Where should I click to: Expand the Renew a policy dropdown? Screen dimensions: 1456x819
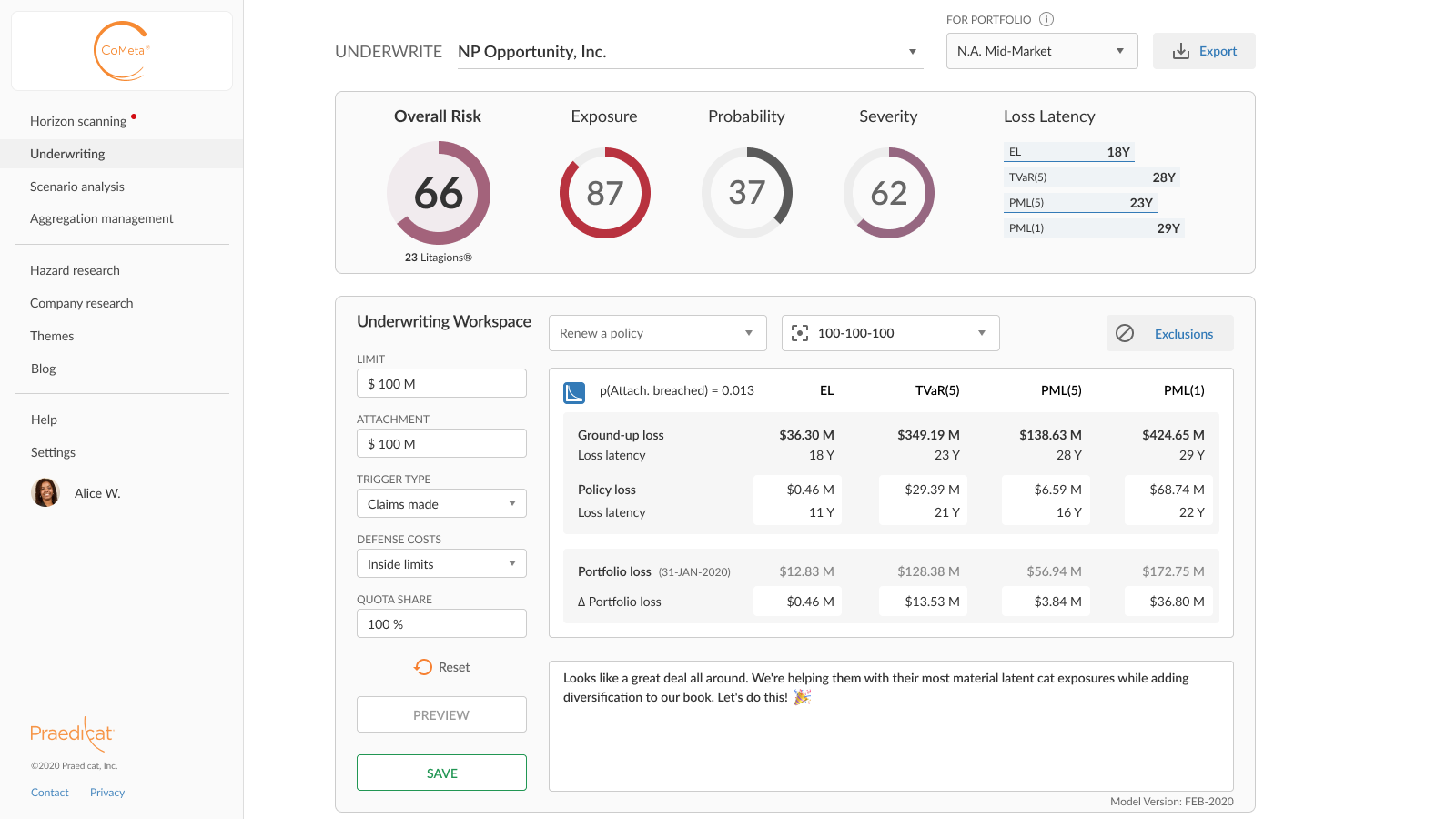click(658, 333)
